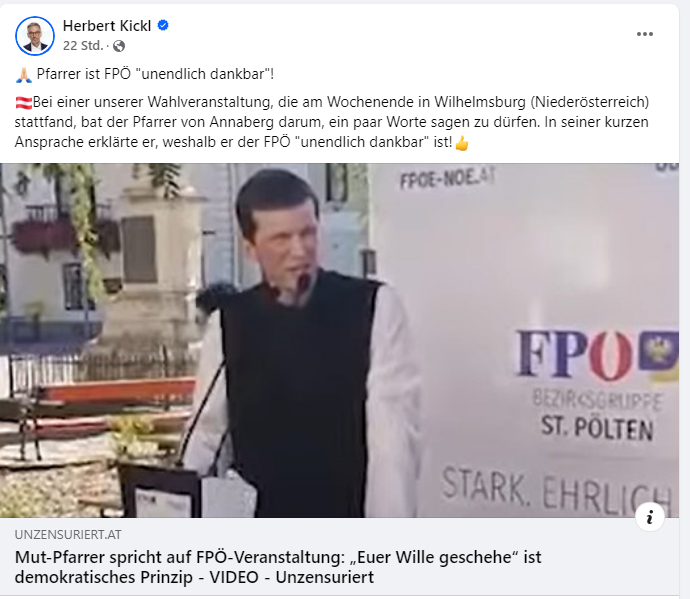Image resolution: width=690 pixels, height=599 pixels.
Task: Click the "STARK. EHRLICH" slogan on the banner
Action: 557,492
